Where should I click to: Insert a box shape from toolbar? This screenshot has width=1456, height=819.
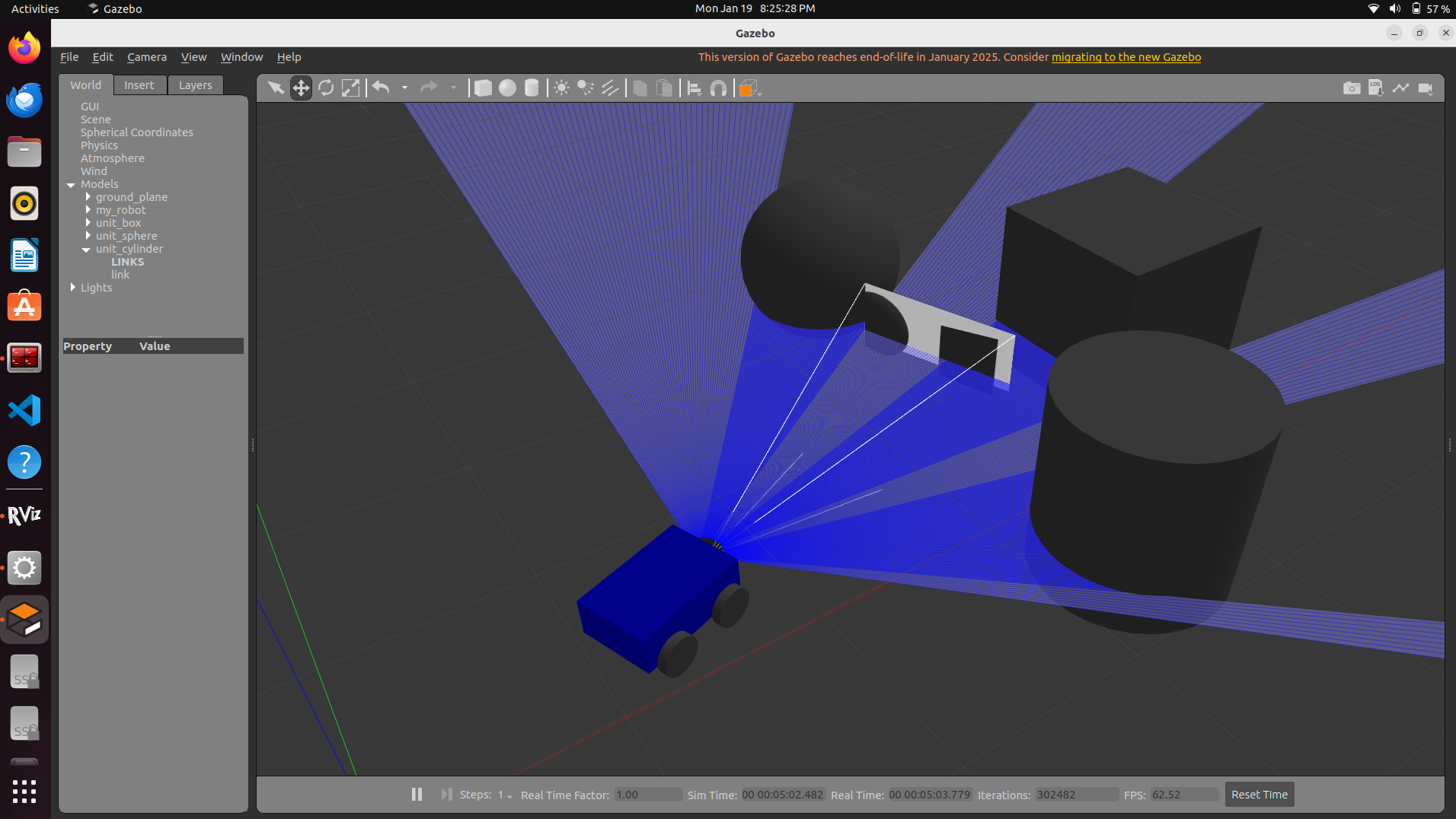483,88
